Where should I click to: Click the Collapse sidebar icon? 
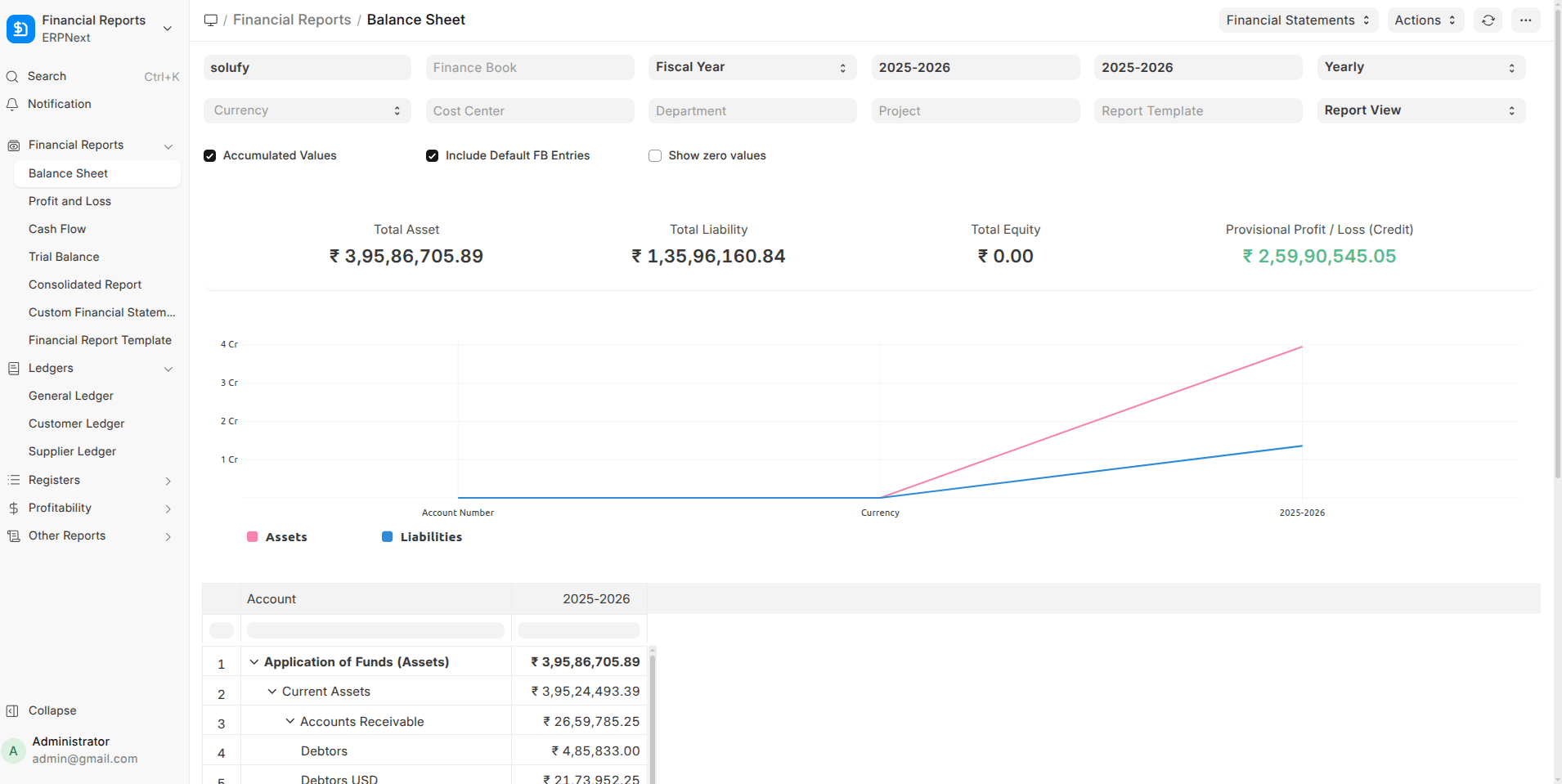point(12,711)
